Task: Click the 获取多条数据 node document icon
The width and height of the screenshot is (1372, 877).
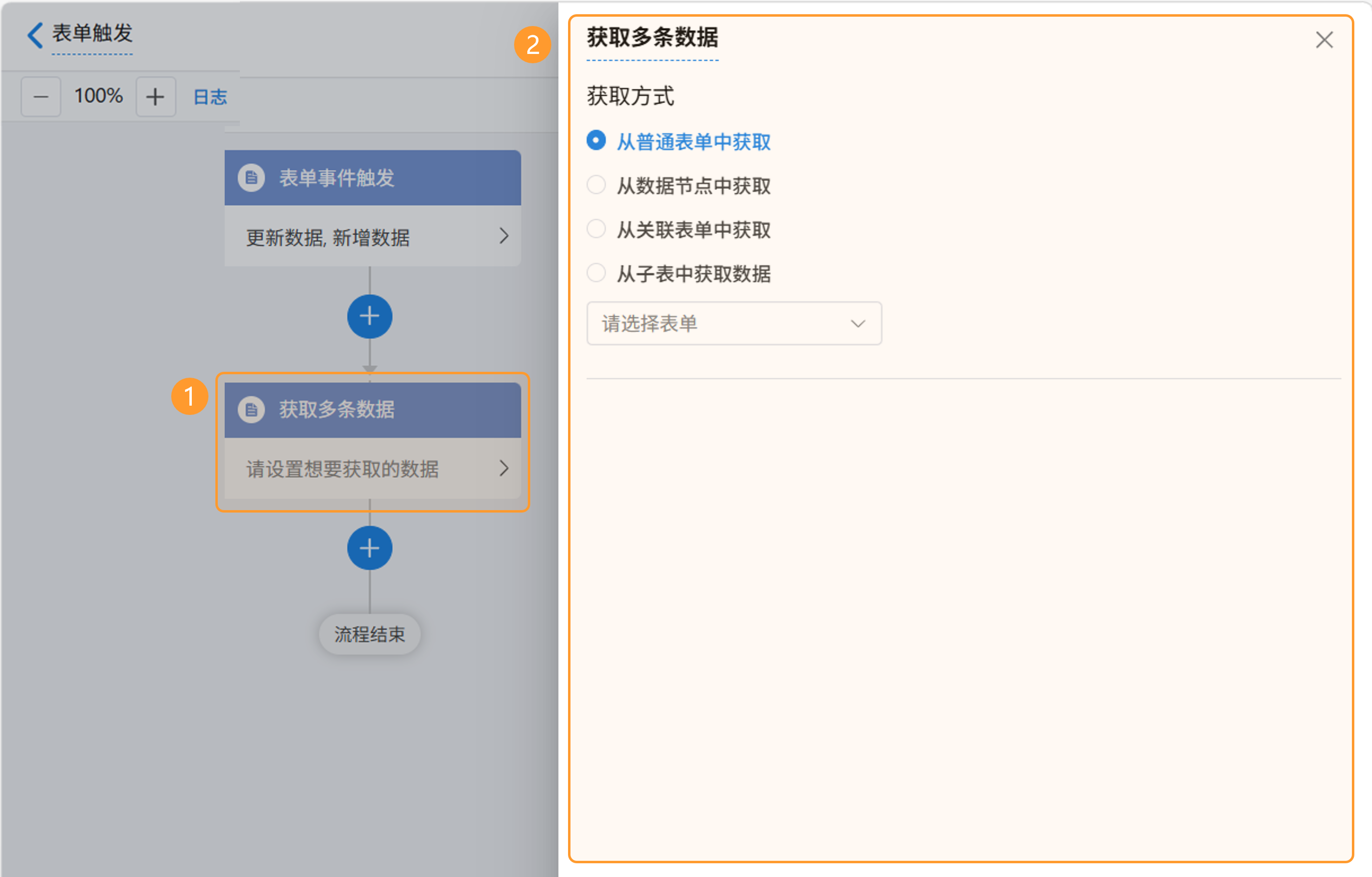Action: pyautogui.click(x=251, y=410)
